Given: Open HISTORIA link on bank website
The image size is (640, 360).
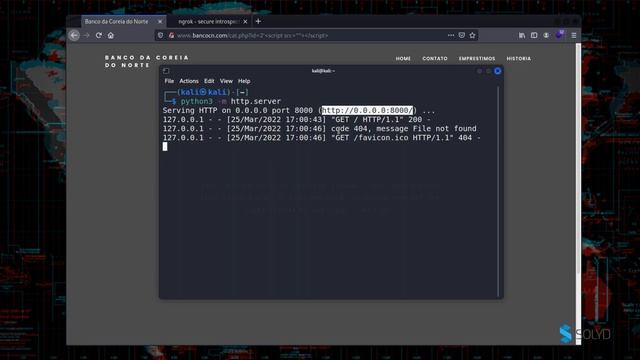Looking at the screenshot, I should 519,59.
